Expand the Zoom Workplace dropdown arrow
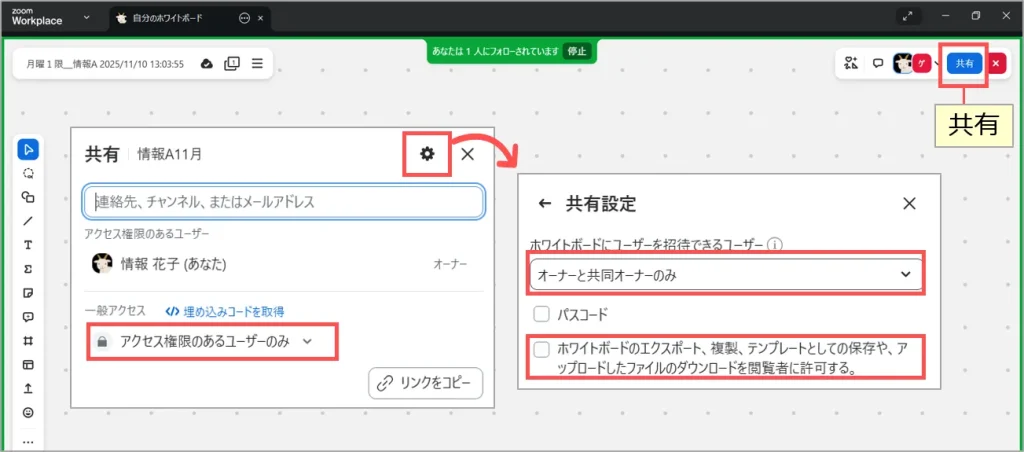 click(87, 17)
